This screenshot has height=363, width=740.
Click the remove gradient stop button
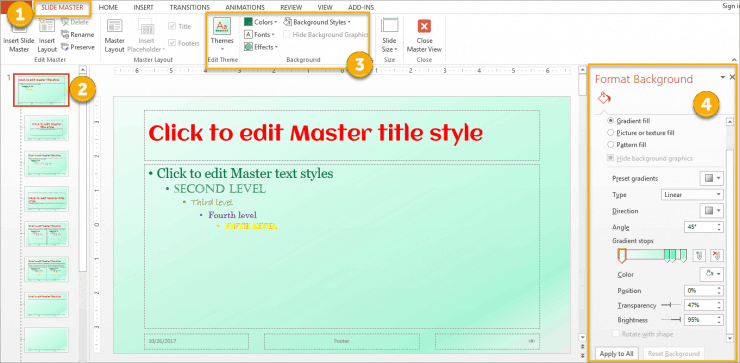716,255
